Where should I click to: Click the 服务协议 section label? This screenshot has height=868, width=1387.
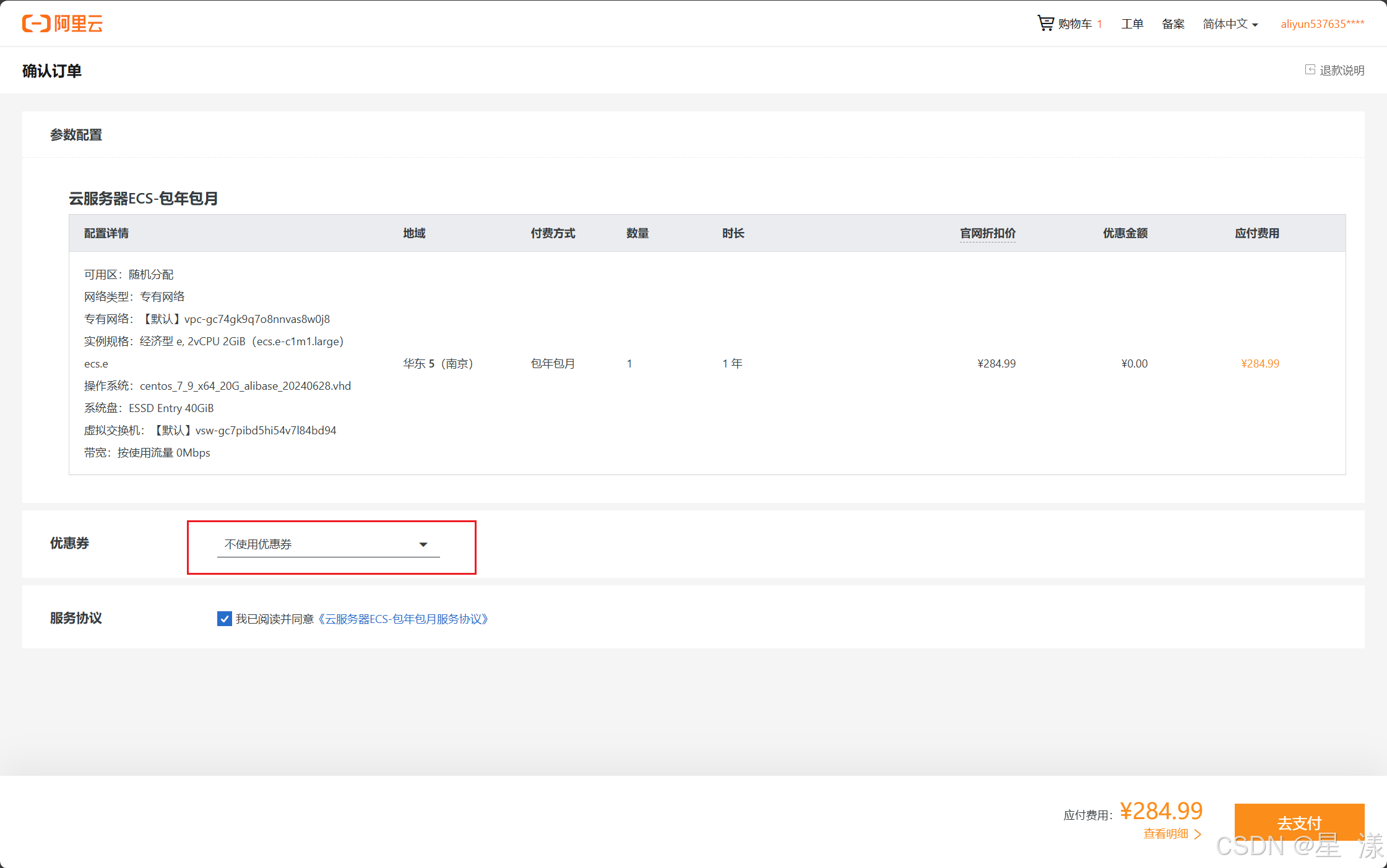(76, 617)
